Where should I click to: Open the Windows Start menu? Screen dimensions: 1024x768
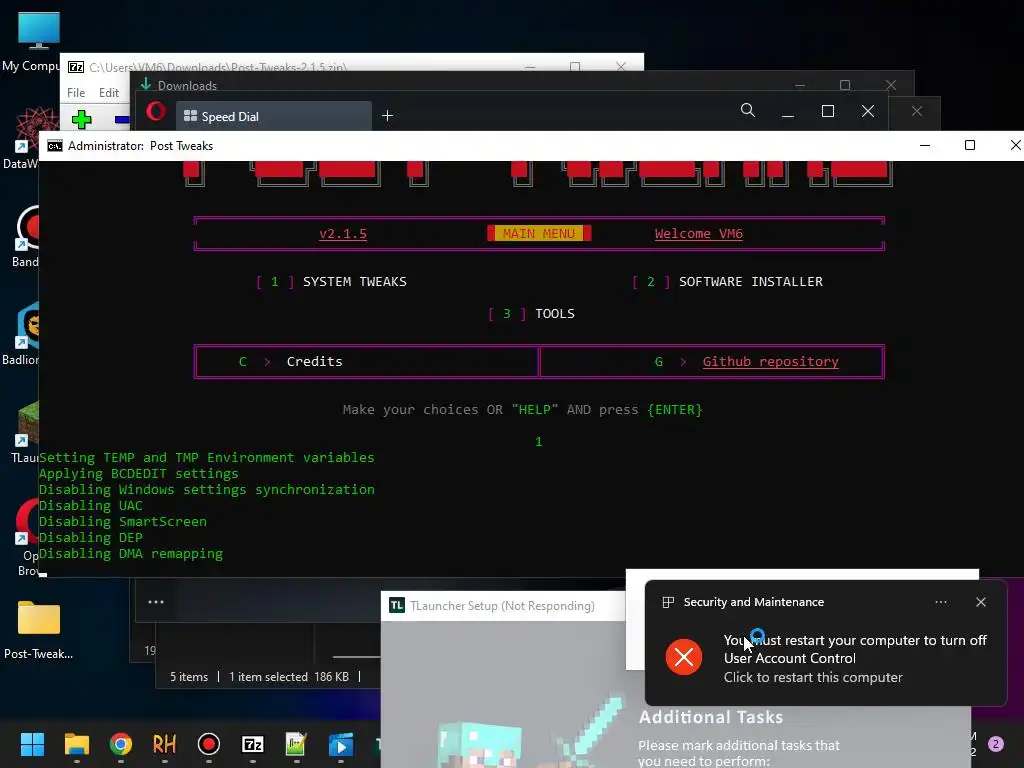coord(32,744)
